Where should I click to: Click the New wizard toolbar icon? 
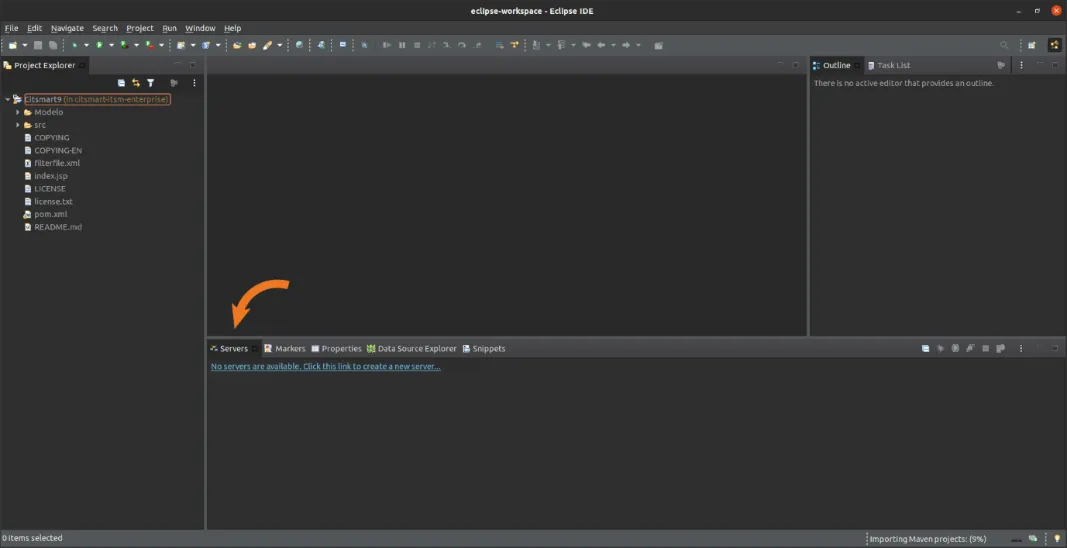tap(13, 45)
